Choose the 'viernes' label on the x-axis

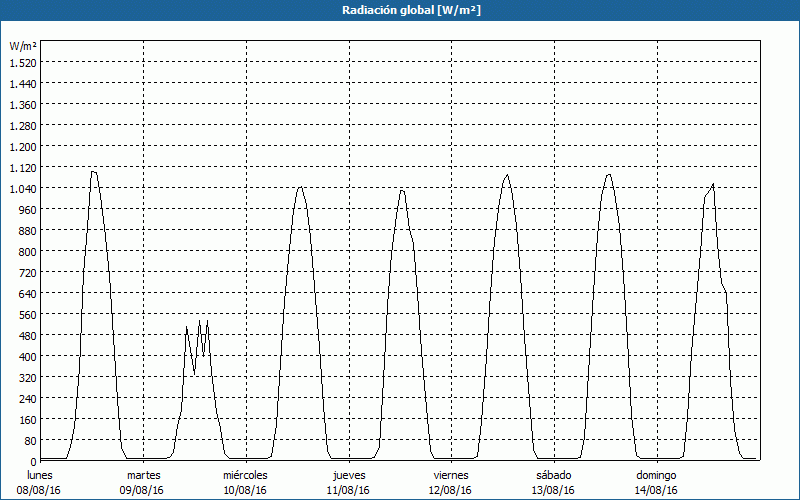[x=451, y=475]
